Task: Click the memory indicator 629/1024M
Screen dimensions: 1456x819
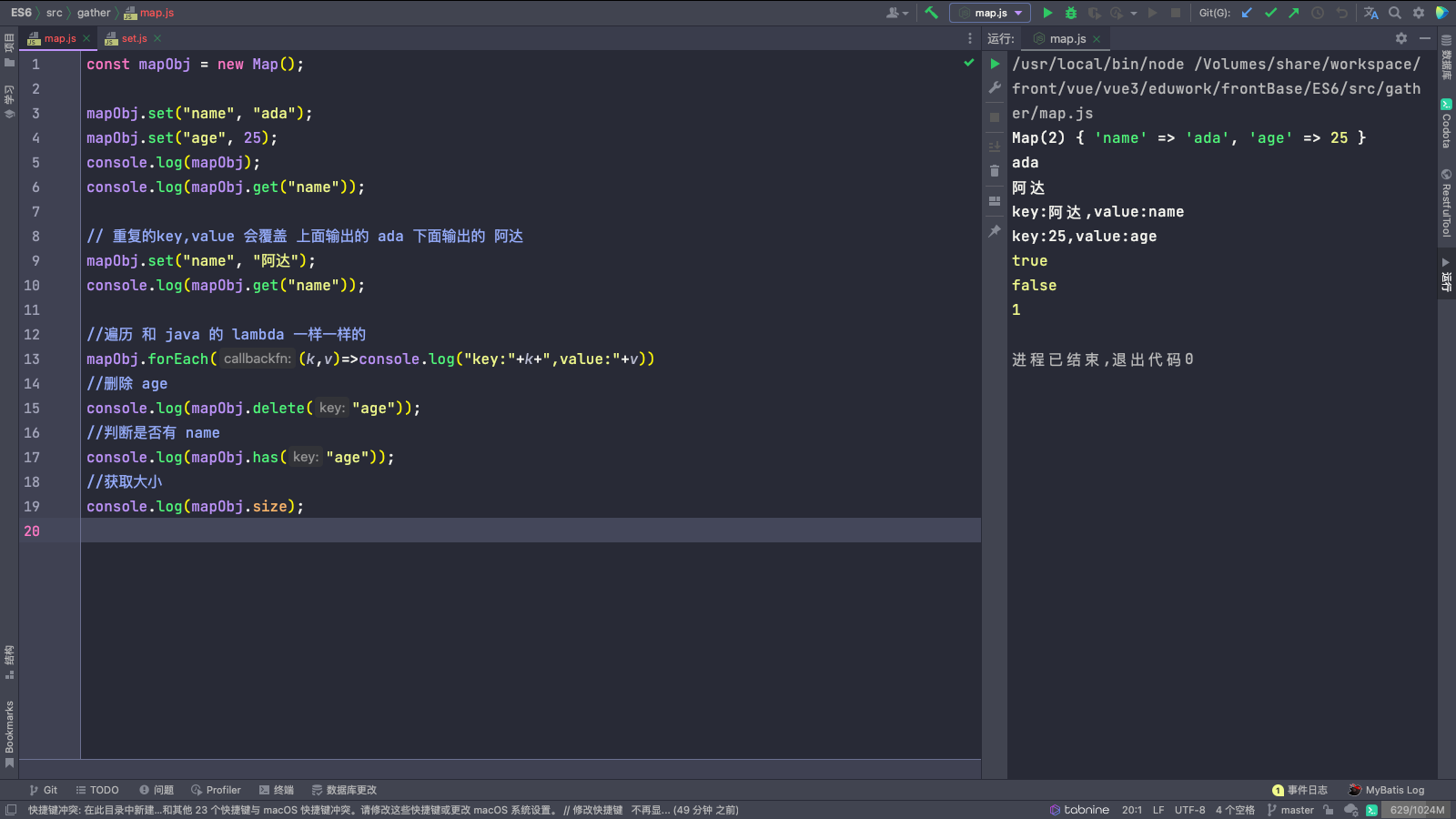Action: 1416,810
